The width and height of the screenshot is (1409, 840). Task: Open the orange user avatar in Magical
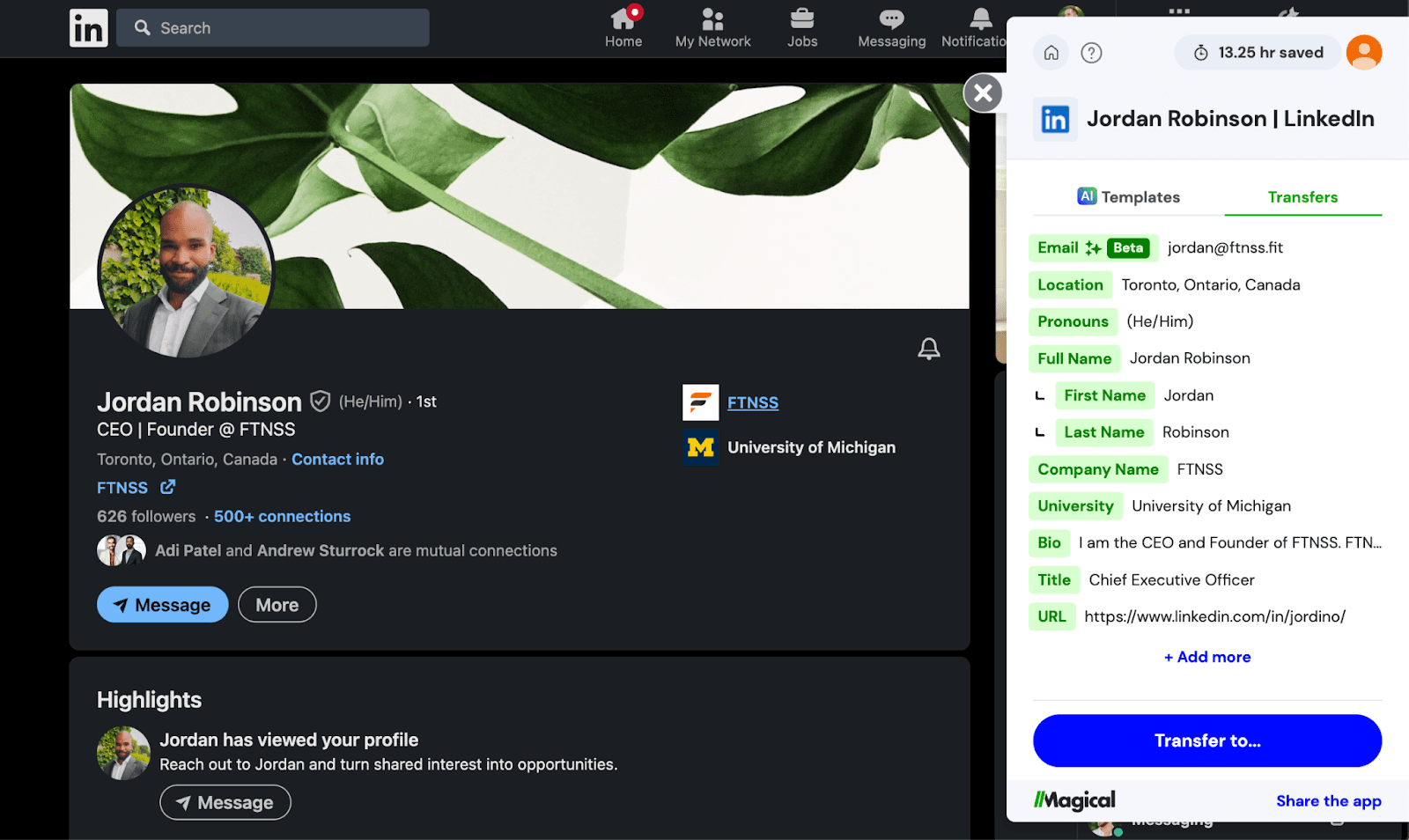pos(1364,53)
